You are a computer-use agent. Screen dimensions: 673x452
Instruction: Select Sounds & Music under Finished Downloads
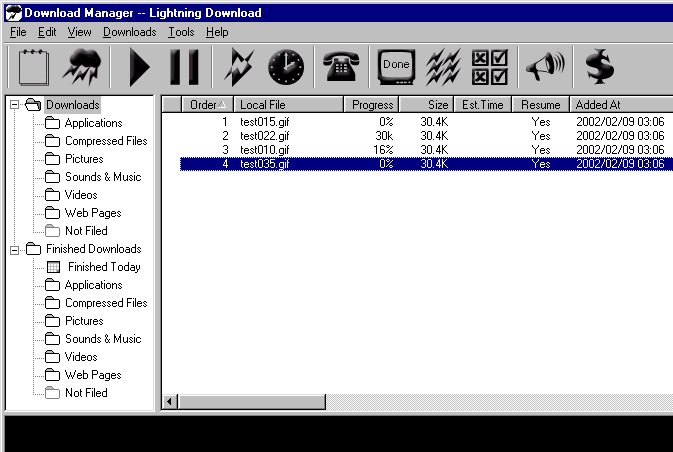pos(103,339)
